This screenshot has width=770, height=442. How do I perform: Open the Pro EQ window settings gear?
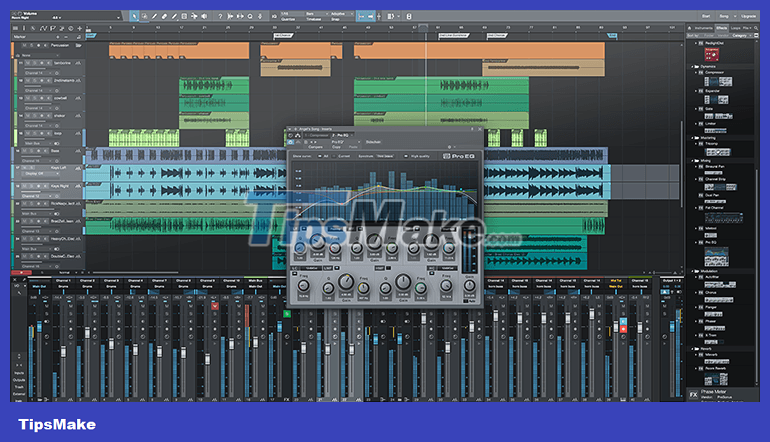[450, 147]
